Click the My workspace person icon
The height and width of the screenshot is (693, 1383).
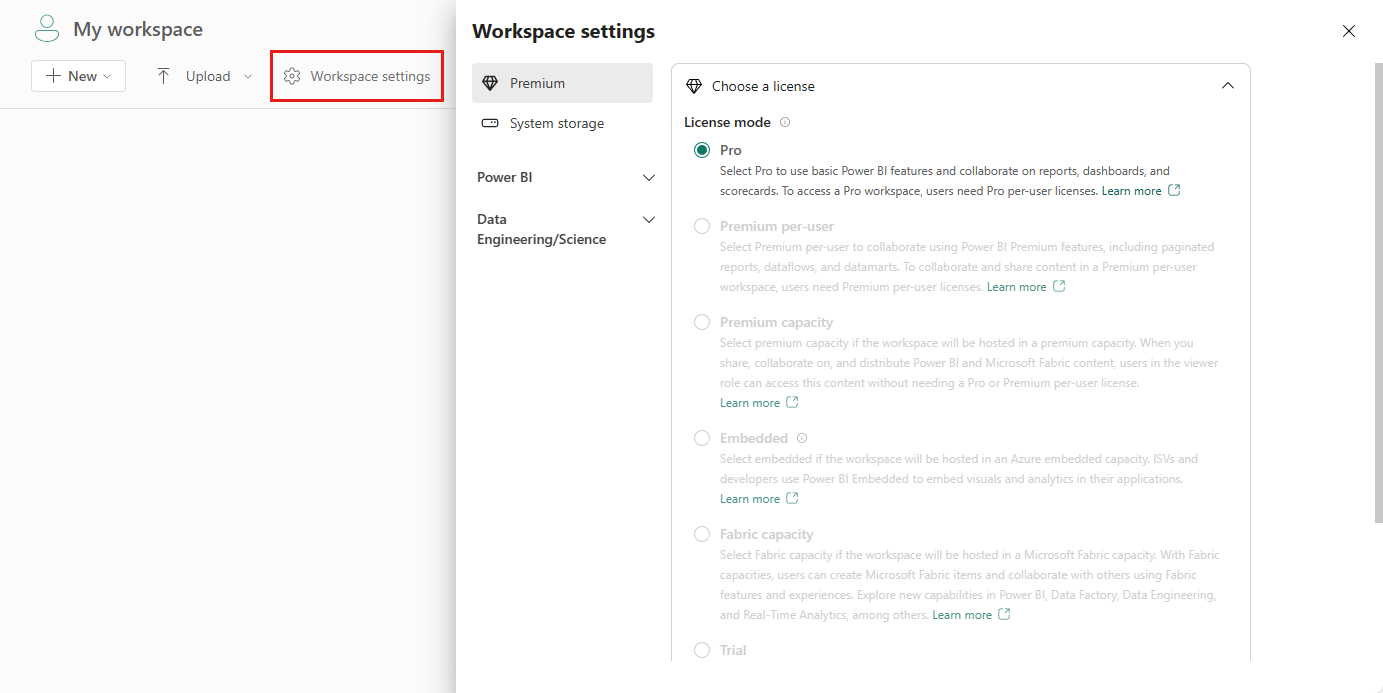pos(47,29)
